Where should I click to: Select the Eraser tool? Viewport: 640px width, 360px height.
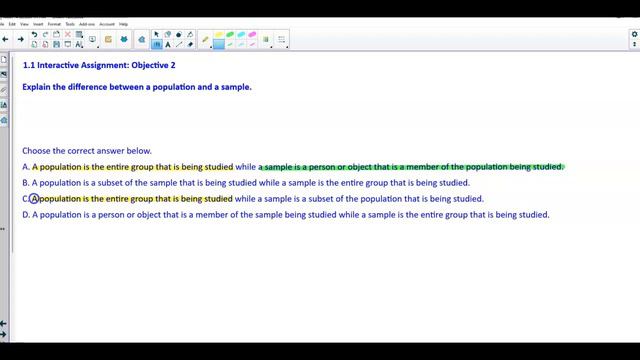pyautogui.click(x=190, y=44)
